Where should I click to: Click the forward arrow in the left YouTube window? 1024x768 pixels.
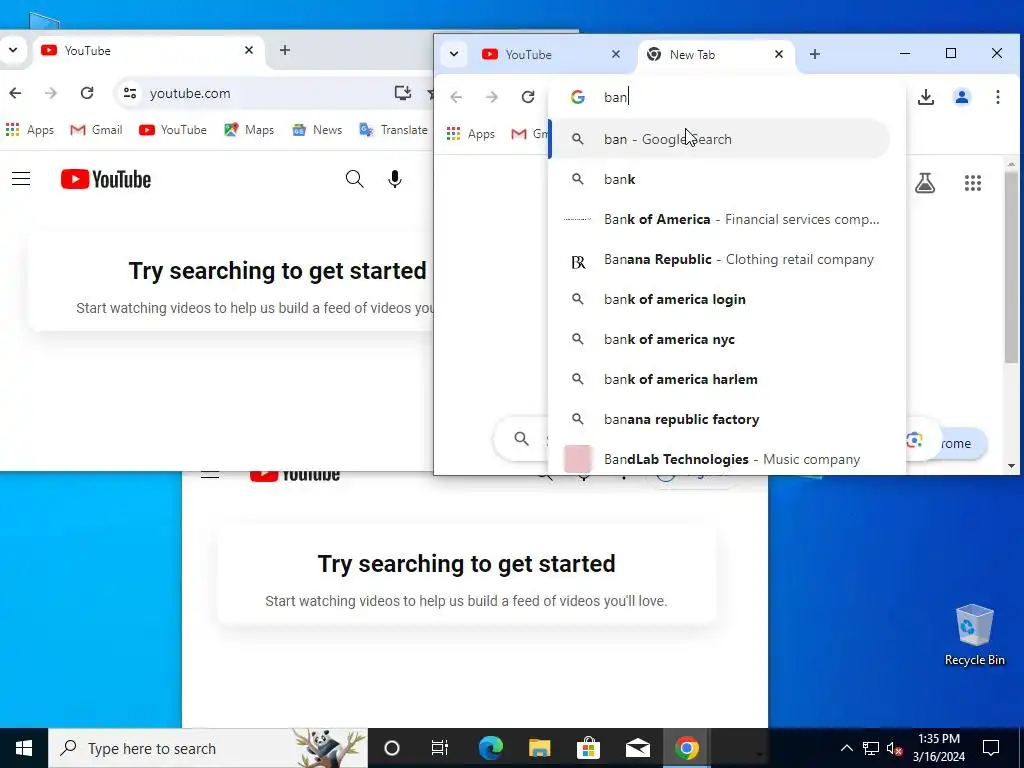coord(51,93)
